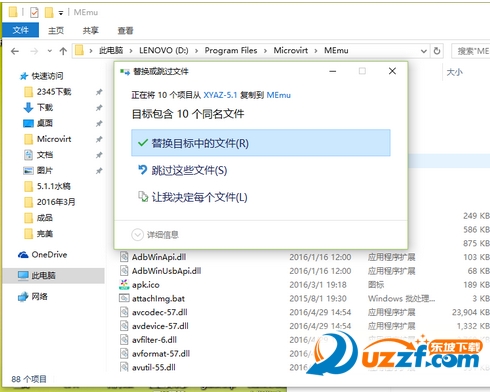Click the new folder quick access icon
Screen dimensions: 490x392
pyautogui.click(x=49, y=12)
